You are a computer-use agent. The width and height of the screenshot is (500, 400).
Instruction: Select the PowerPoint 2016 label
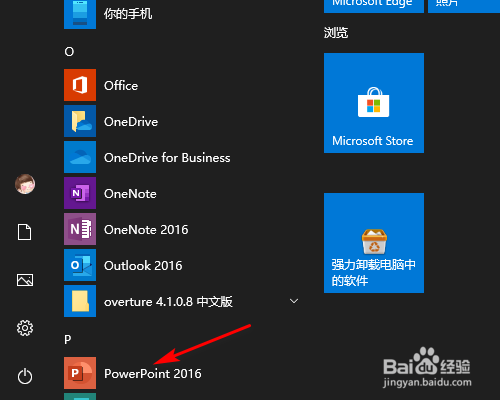click(153, 374)
